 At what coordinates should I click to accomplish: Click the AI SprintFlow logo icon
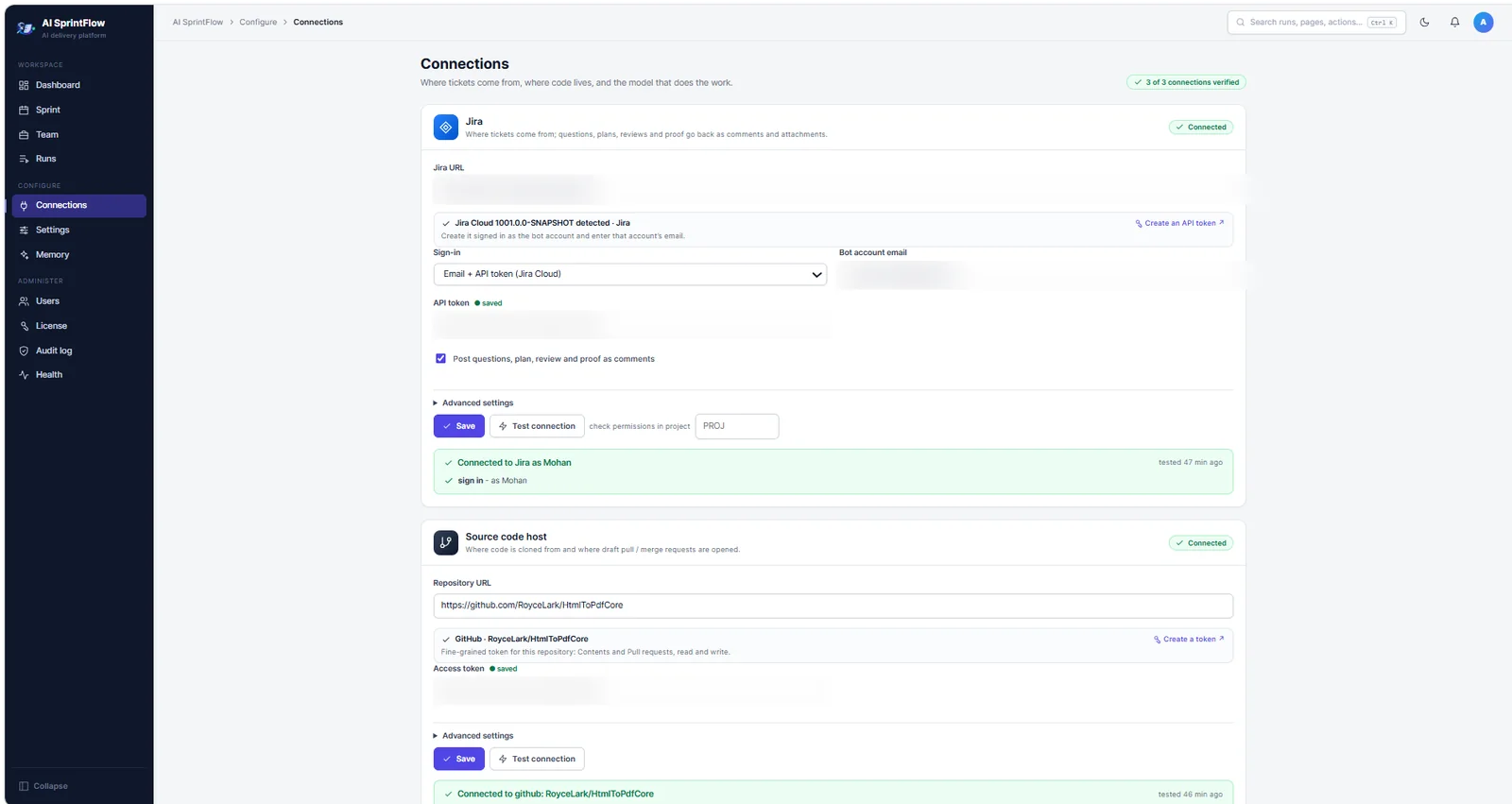pos(26,28)
